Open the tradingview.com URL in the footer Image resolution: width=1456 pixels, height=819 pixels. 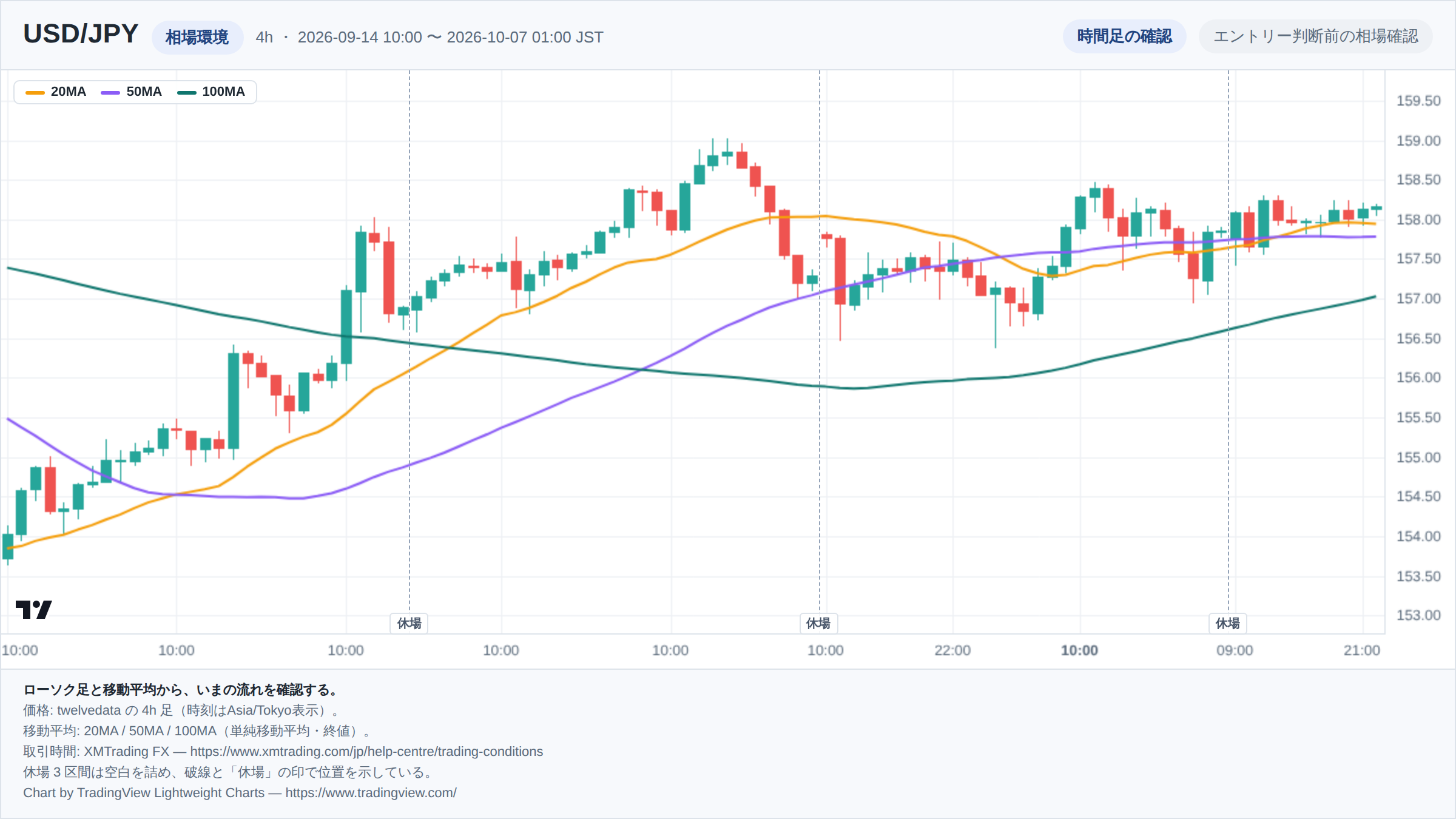371,793
